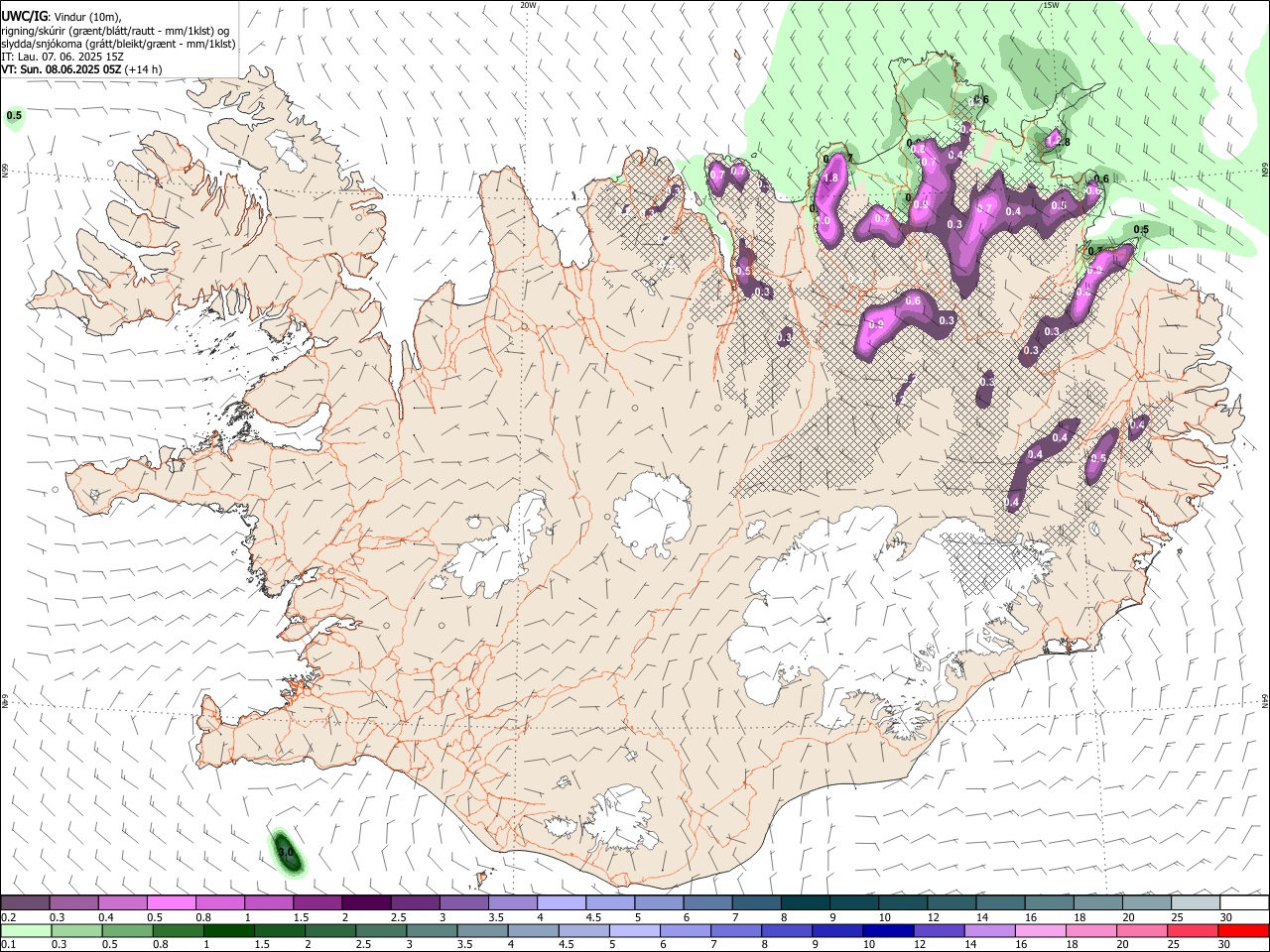Choose the snow legend swatch between 14 and 16
The height and width of the screenshot is (952, 1270).
(x=1000, y=902)
